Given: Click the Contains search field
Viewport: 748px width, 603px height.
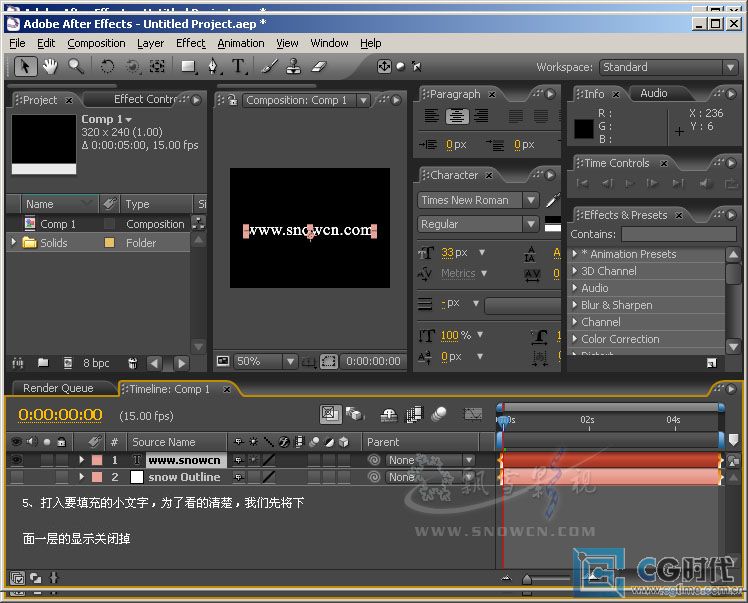Looking at the screenshot, I should 679,234.
